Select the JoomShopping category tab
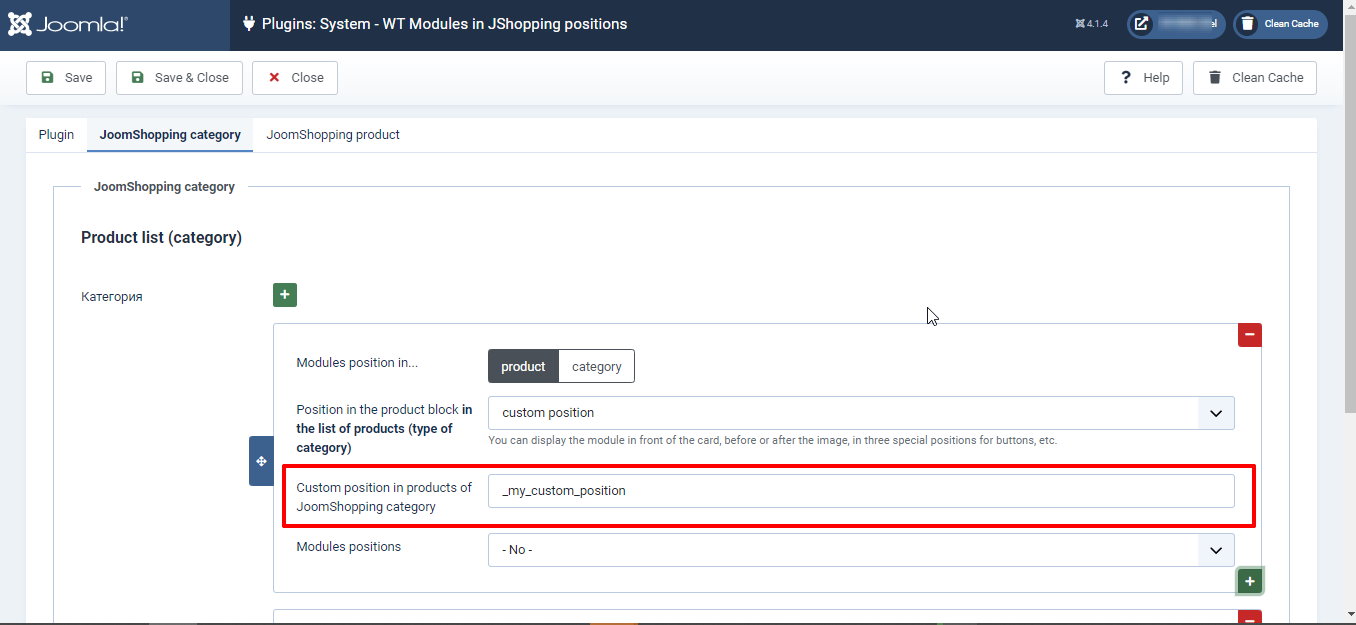 click(x=170, y=135)
